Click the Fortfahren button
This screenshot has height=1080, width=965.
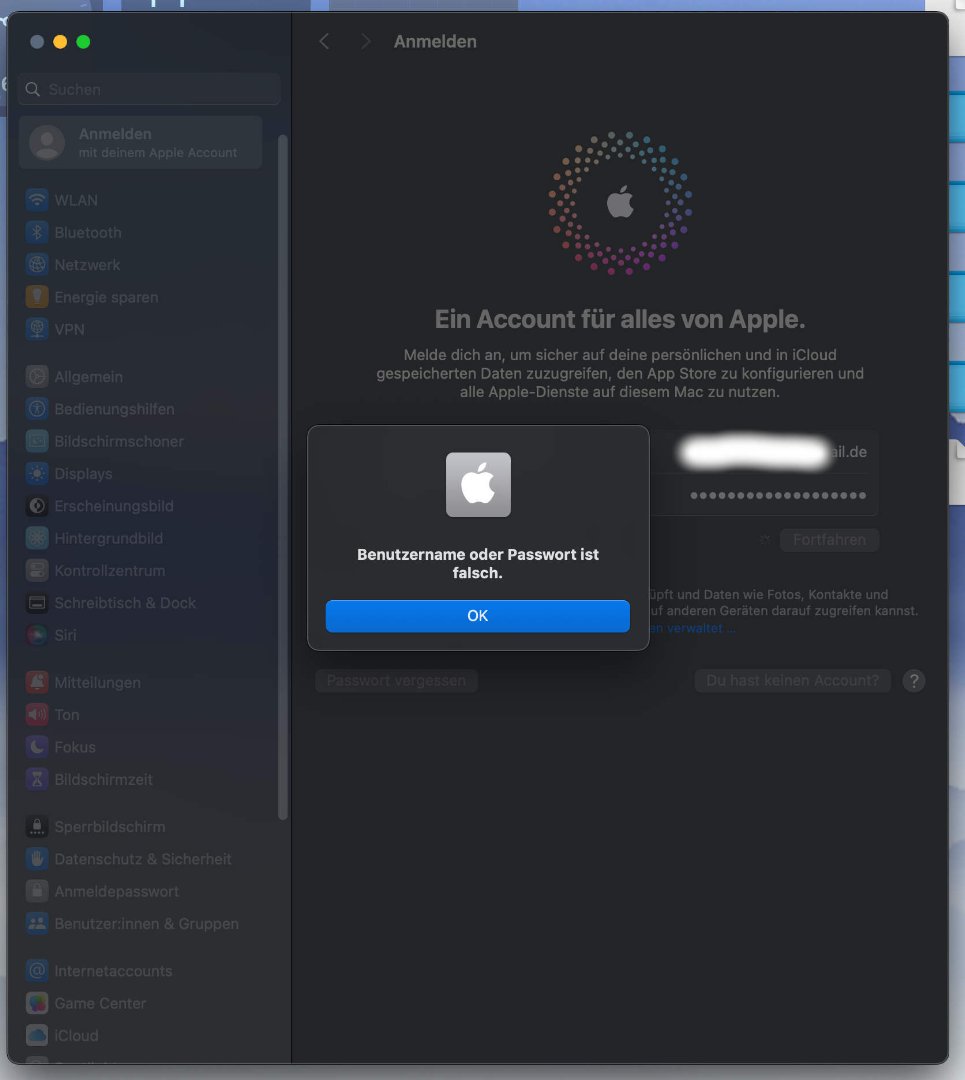point(829,540)
